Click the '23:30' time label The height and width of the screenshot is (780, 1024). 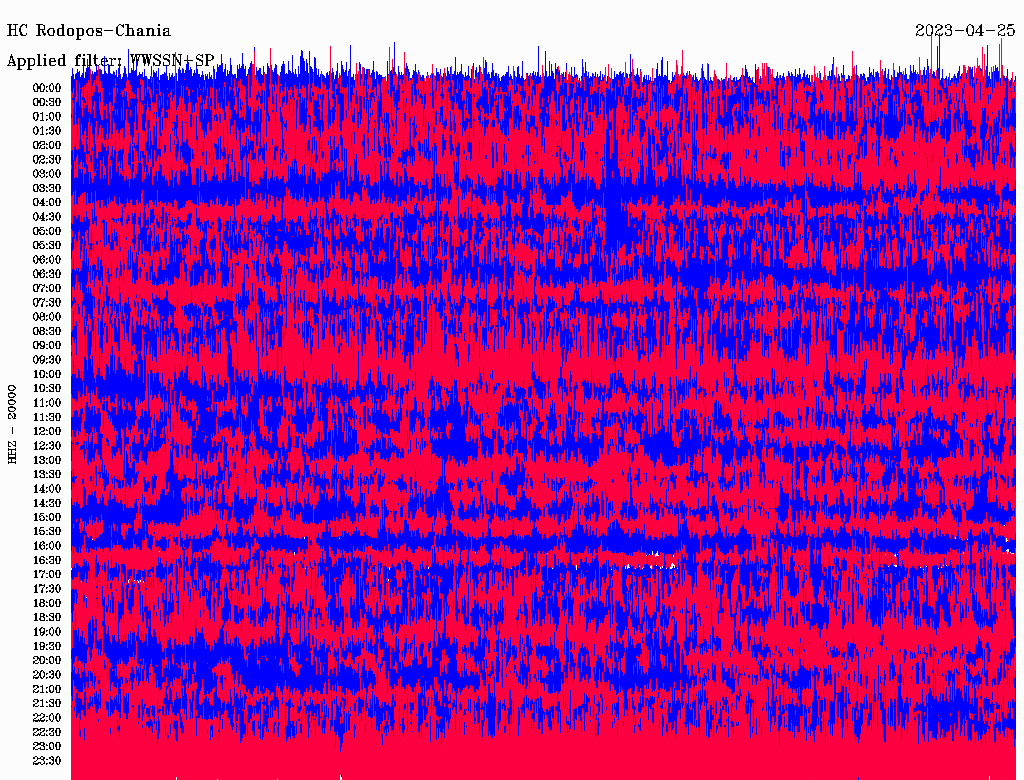pyautogui.click(x=47, y=760)
